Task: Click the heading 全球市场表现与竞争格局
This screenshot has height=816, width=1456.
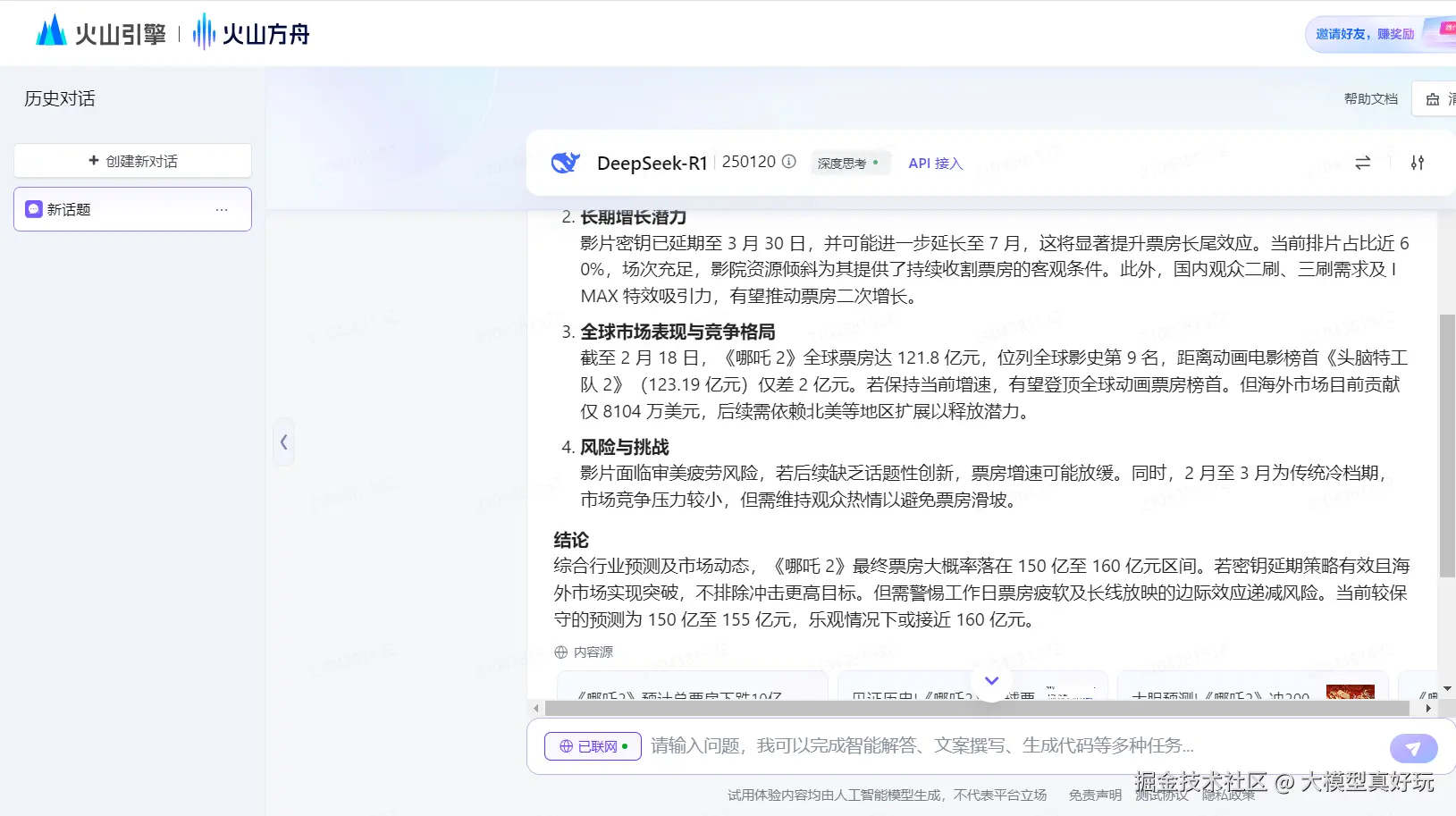Action: coord(678,332)
